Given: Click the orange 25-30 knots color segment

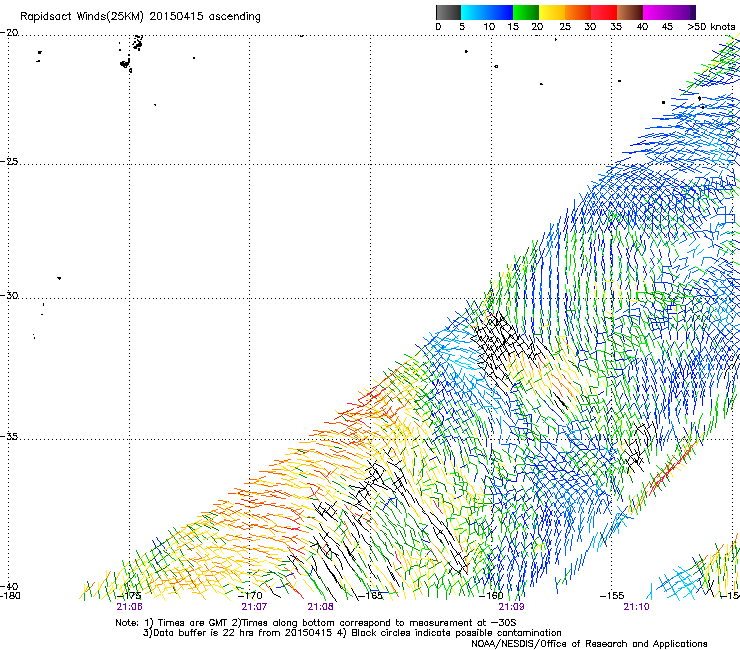Looking at the screenshot, I should point(578,12).
